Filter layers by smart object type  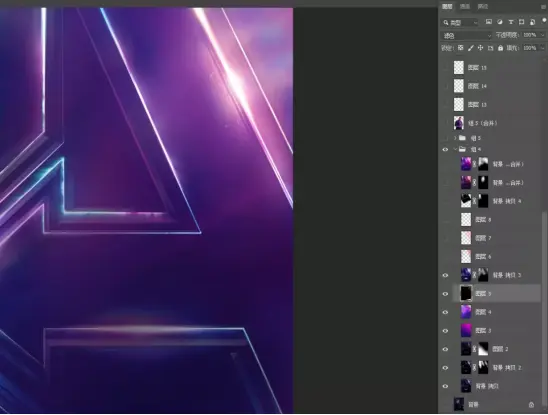[532, 22]
